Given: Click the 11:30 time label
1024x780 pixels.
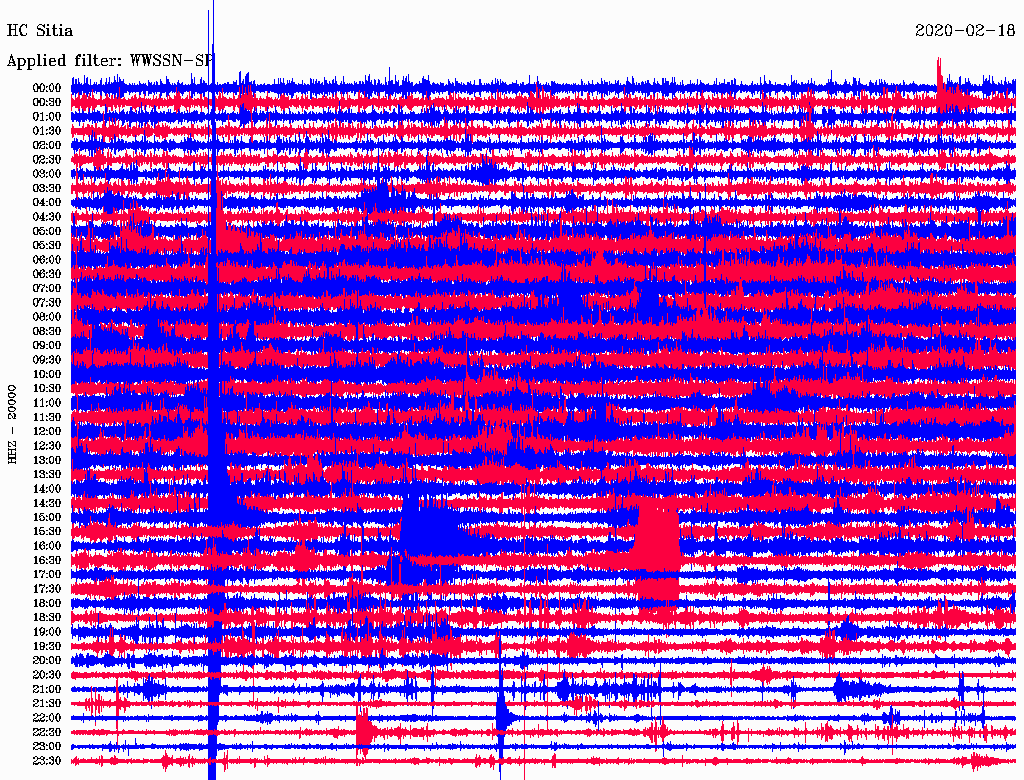Looking at the screenshot, I should tap(47, 417).
